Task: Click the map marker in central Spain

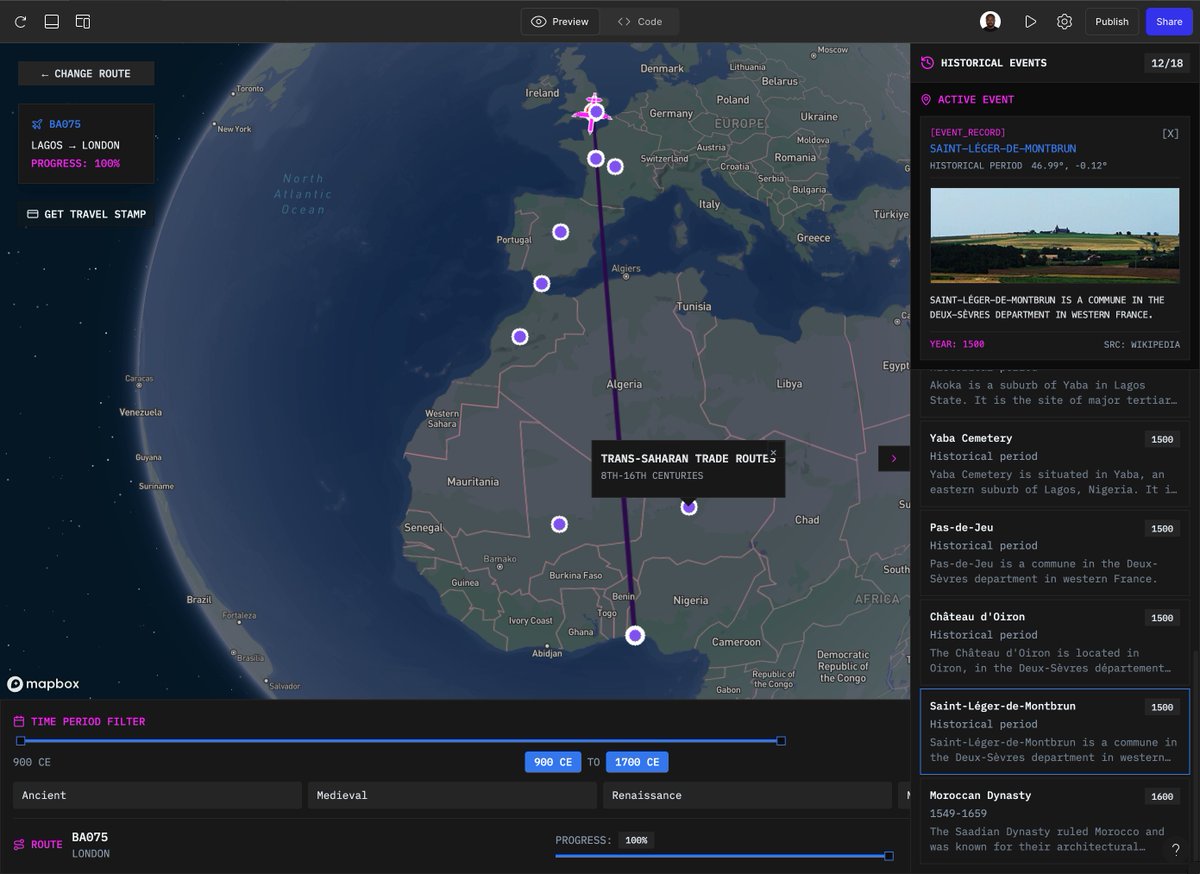Action: 561,232
